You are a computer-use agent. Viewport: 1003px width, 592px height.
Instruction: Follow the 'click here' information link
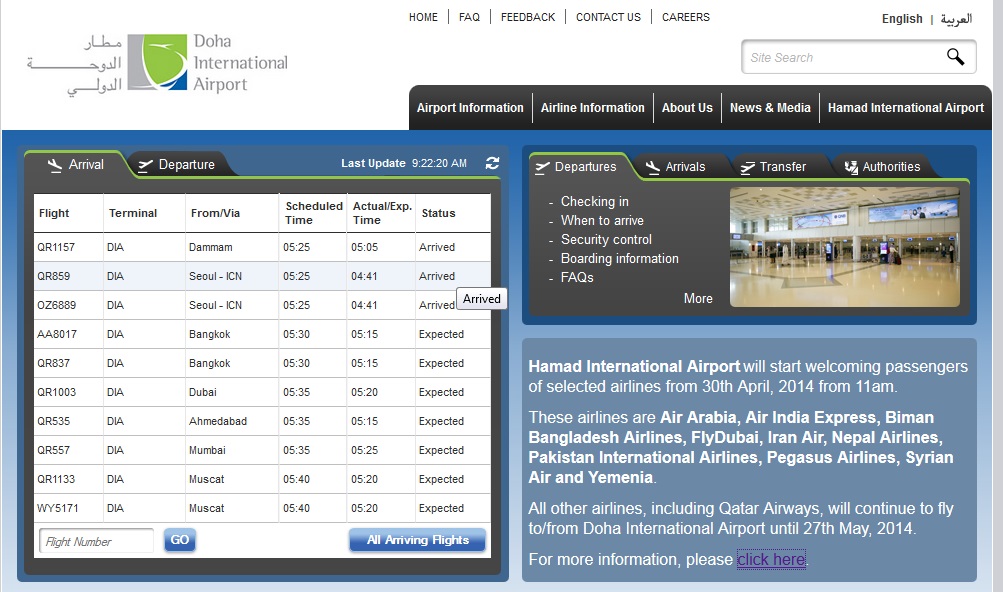[x=771, y=559]
